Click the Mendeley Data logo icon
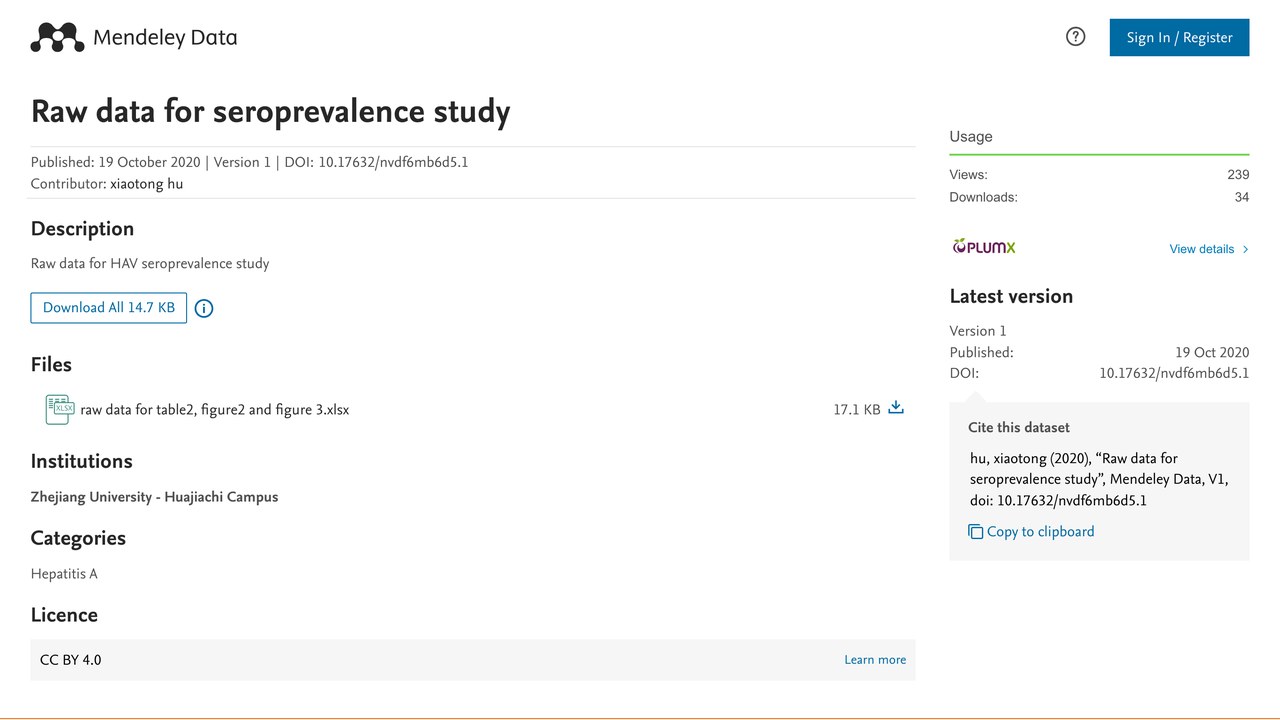 coord(57,38)
